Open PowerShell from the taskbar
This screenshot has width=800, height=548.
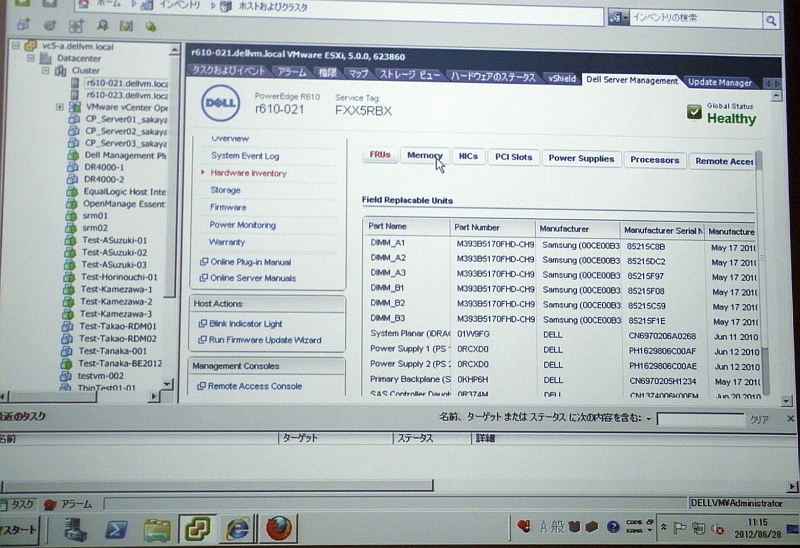pyautogui.click(x=116, y=530)
